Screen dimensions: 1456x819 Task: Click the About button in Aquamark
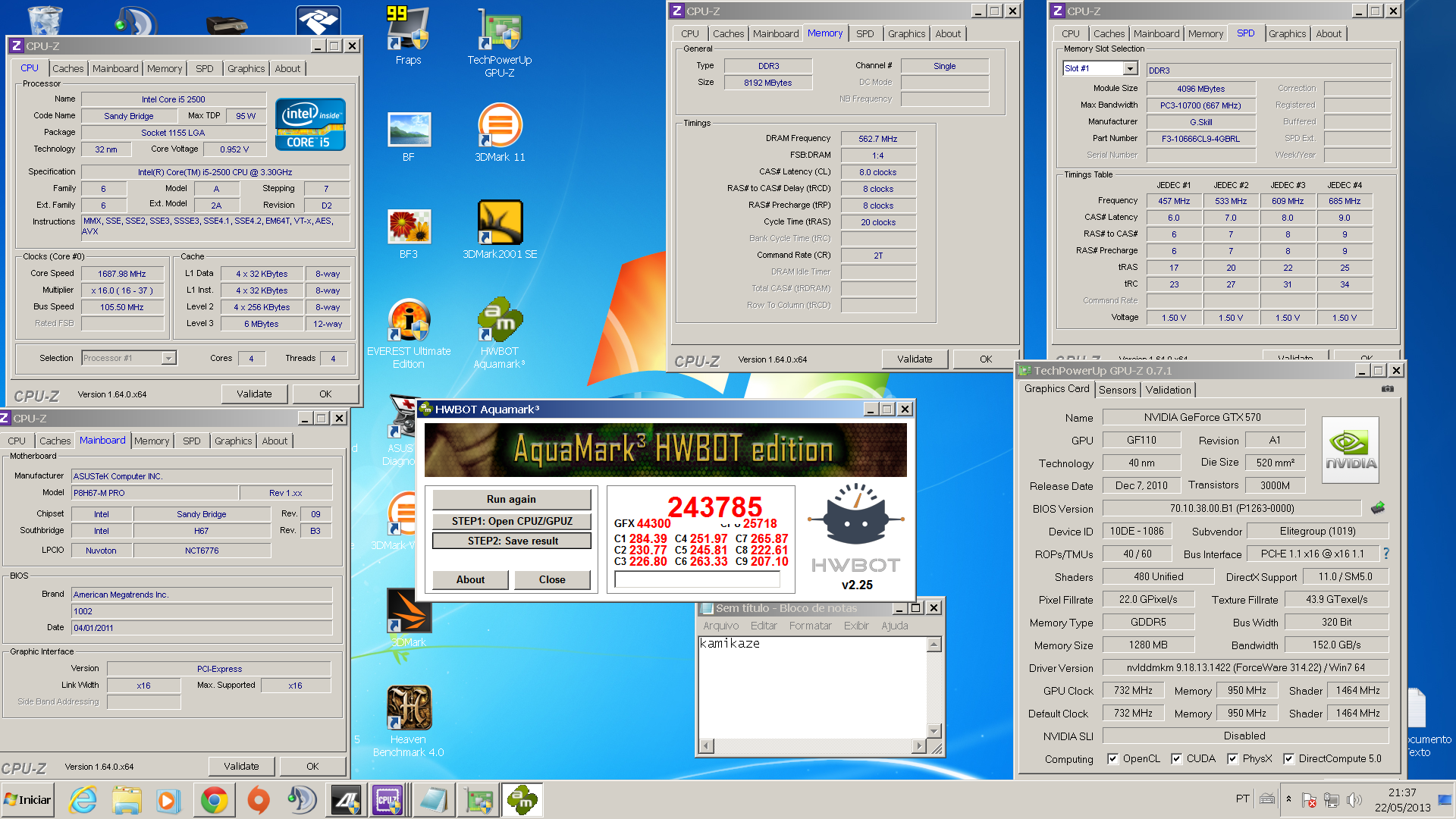(470, 579)
